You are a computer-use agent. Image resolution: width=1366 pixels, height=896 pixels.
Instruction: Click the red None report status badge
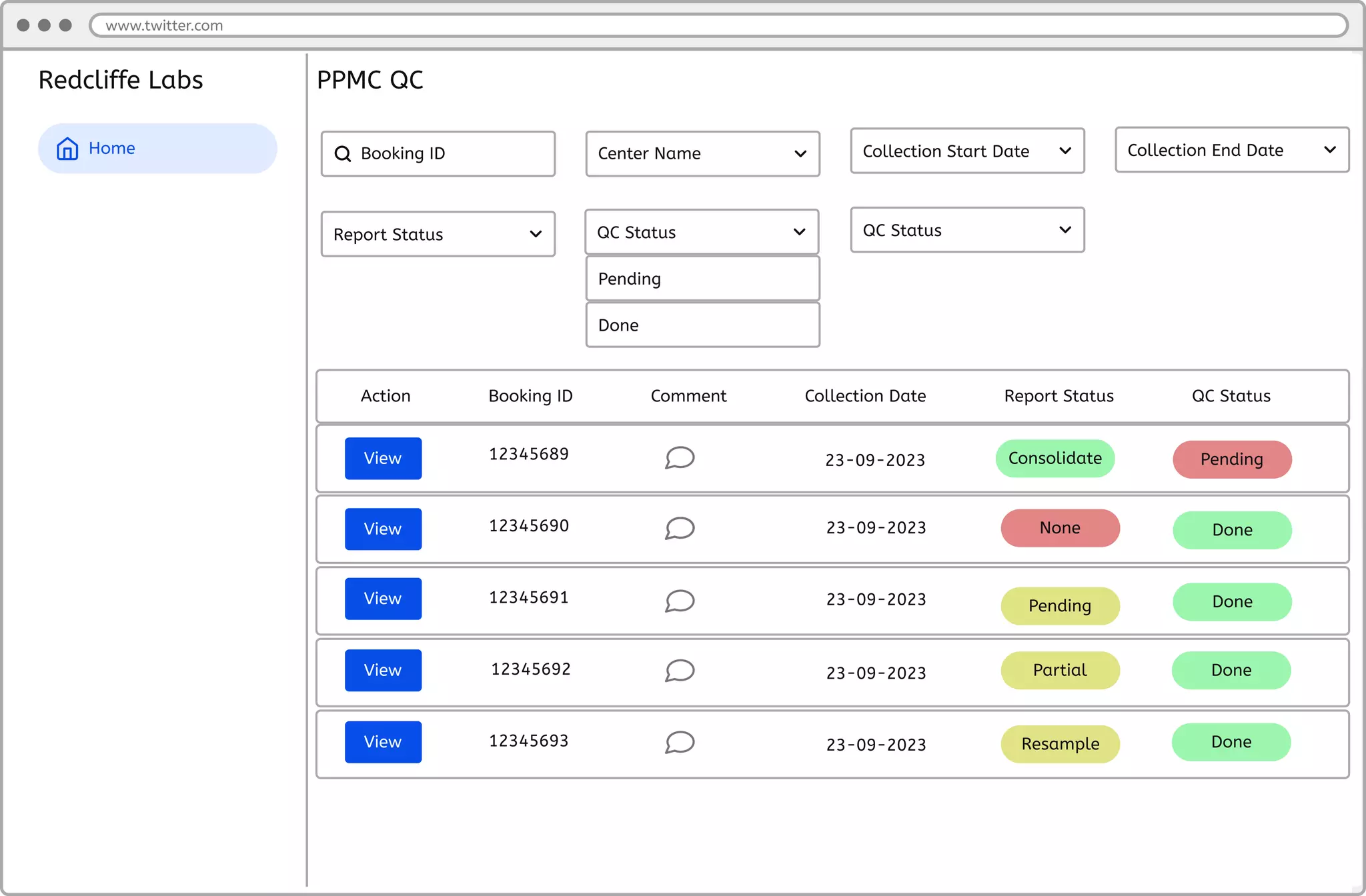click(x=1059, y=528)
